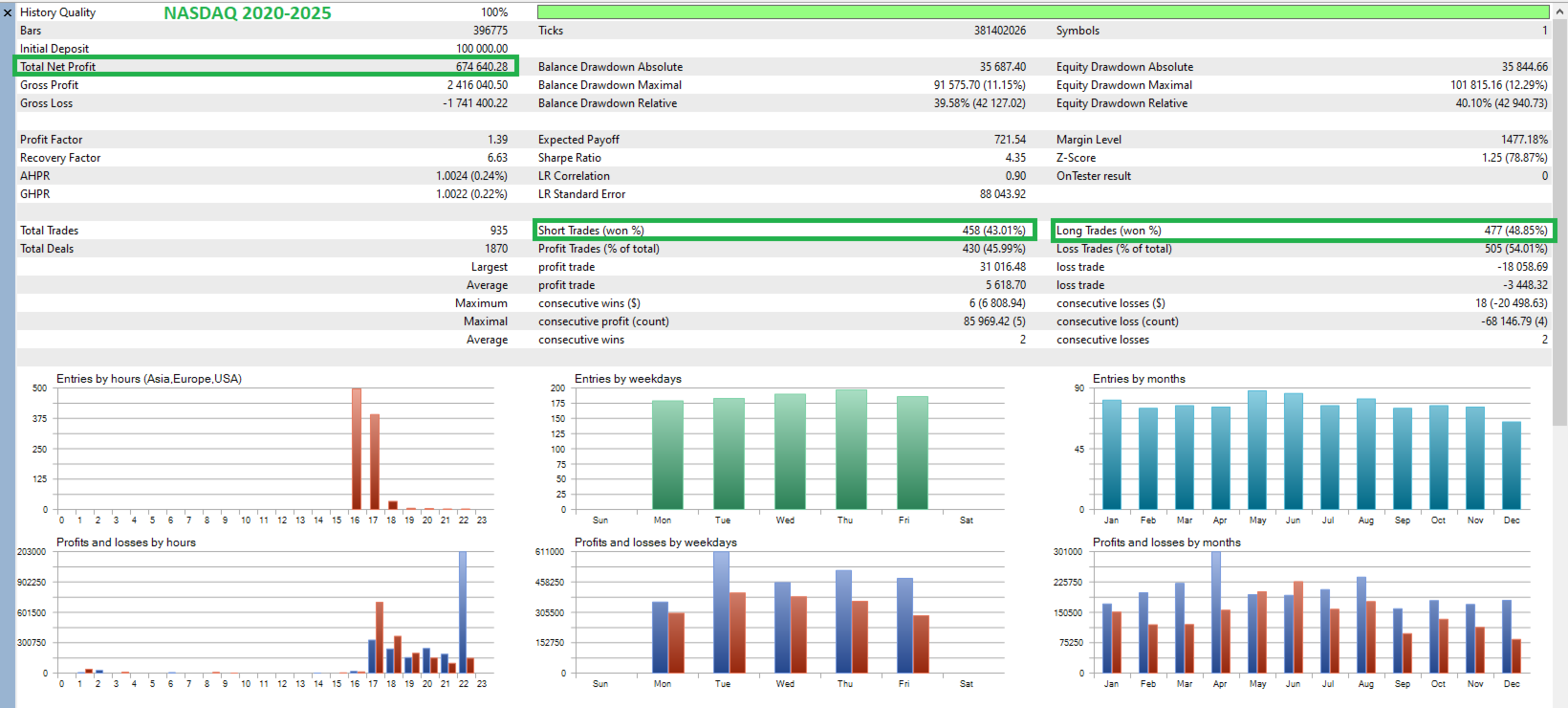Select the Initial Deposit value '100 000.00'
Screen dimensions: 1568x708
click(482, 49)
